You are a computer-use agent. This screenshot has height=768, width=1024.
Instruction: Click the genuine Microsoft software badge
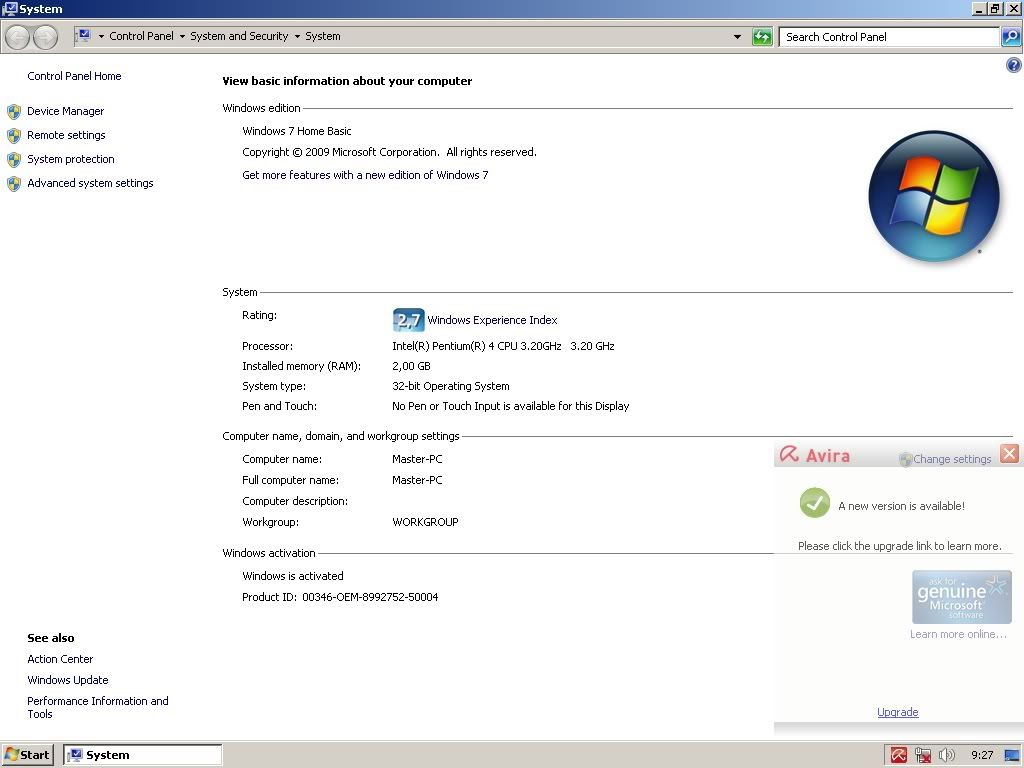(961, 597)
